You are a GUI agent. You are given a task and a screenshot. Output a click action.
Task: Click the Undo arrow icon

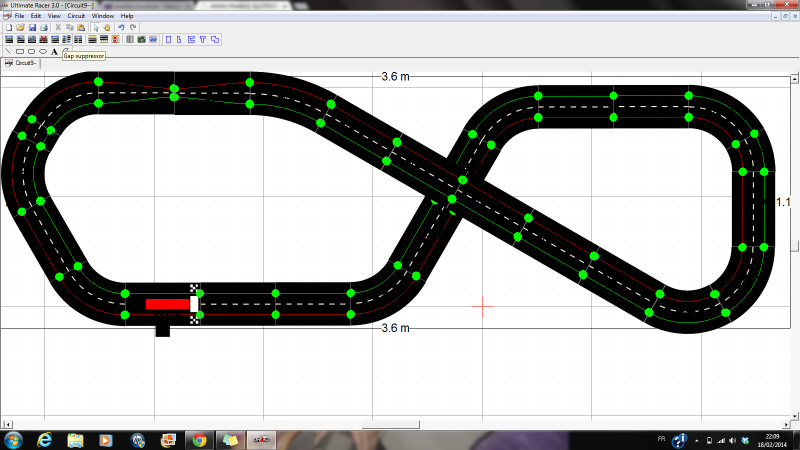point(121,27)
